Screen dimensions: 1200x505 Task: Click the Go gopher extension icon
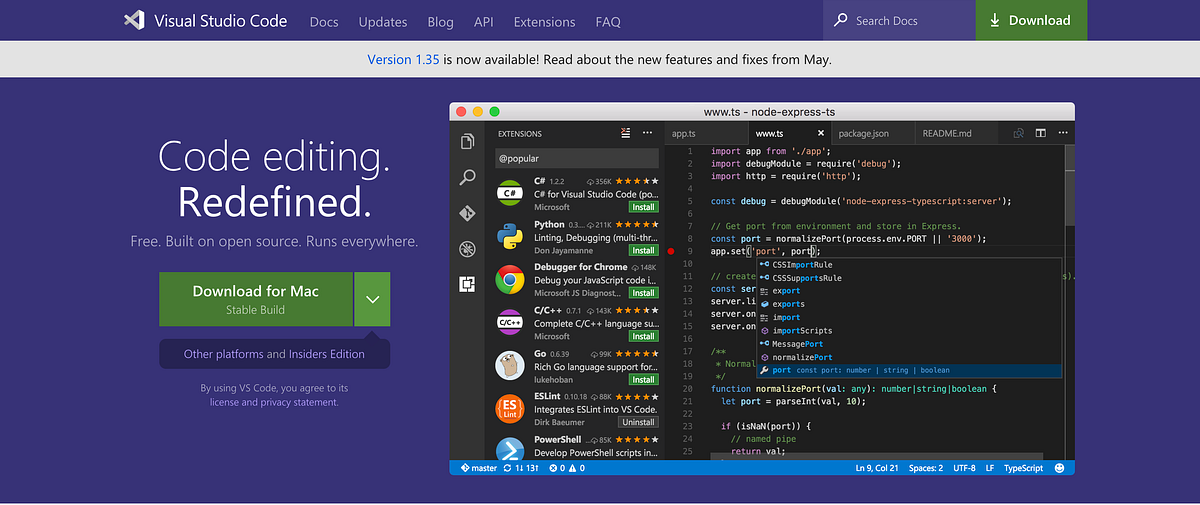click(509, 365)
